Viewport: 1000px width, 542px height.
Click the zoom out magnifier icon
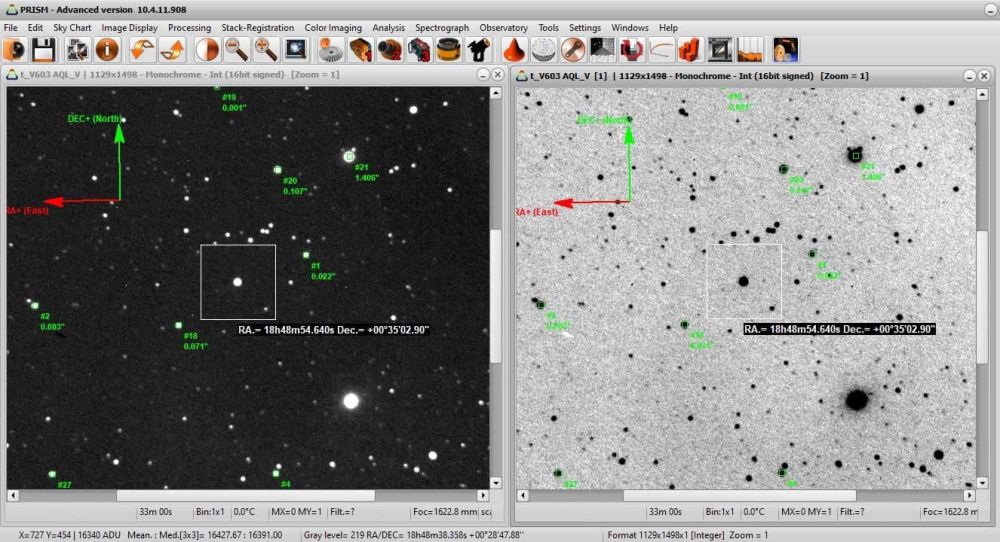236,49
